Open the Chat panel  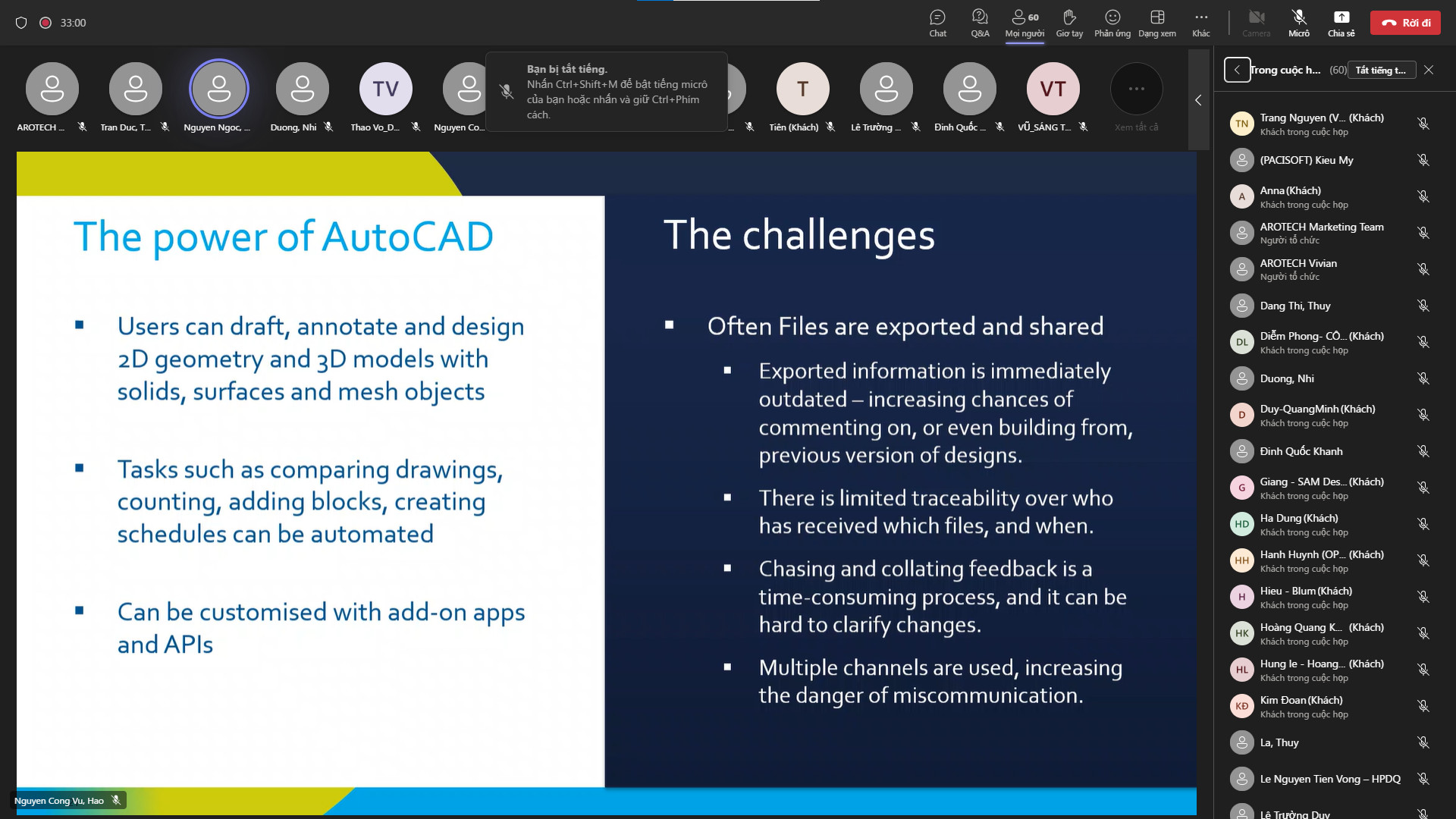[x=937, y=23]
